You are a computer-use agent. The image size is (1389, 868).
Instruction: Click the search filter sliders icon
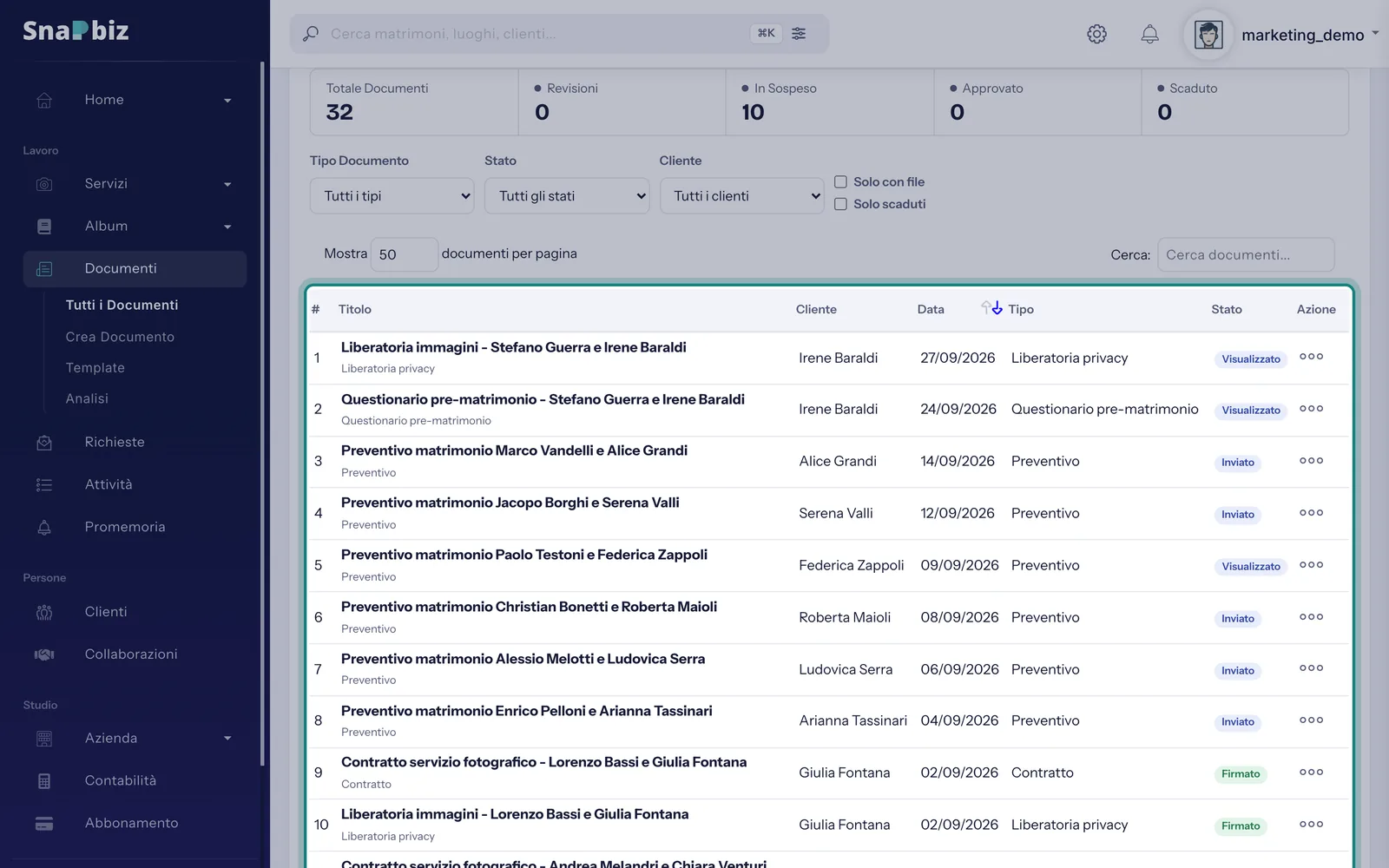coord(799,33)
